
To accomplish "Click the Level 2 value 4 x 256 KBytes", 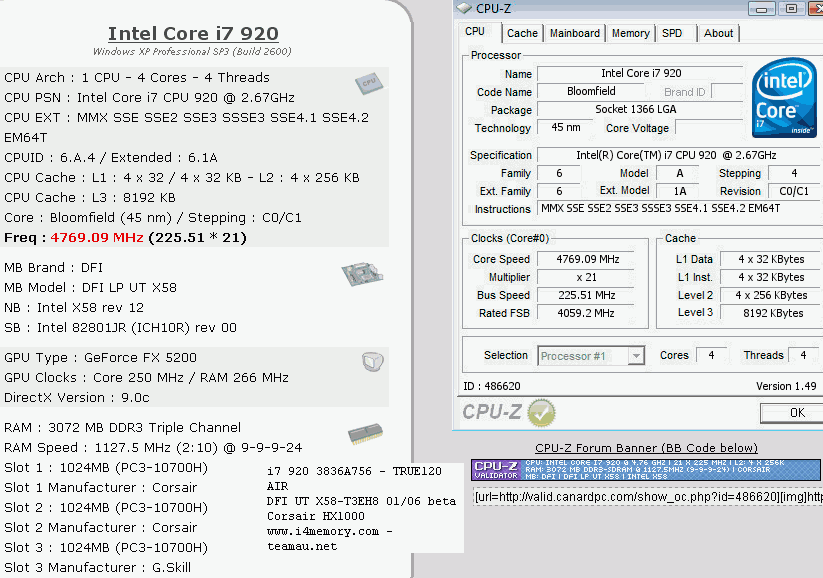I will tap(771, 295).
